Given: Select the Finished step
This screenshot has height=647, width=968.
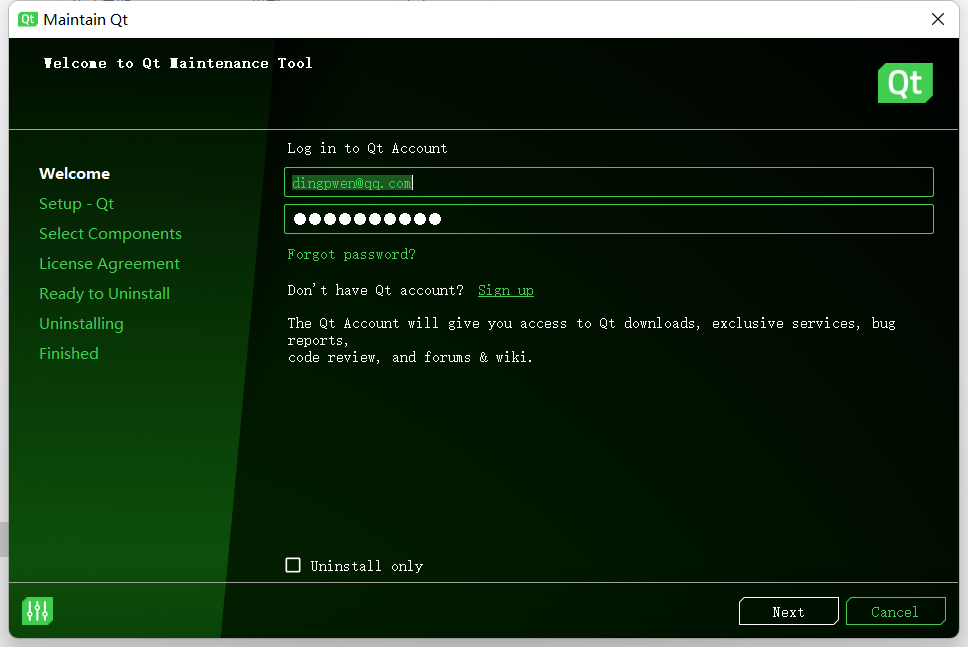Looking at the screenshot, I should pyautogui.click(x=69, y=353).
